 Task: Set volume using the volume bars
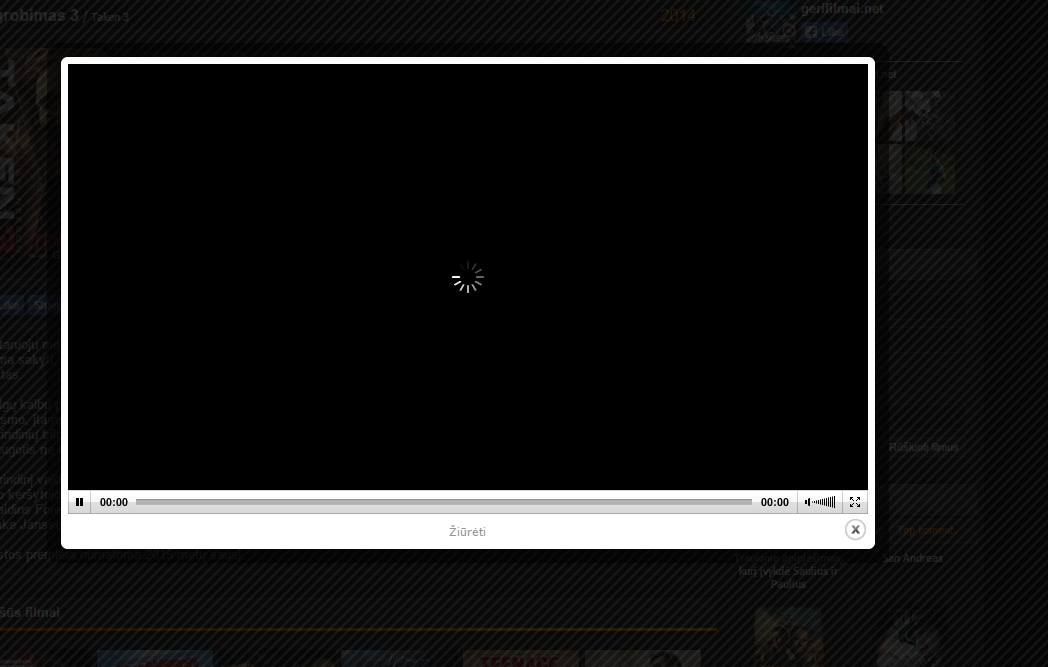point(824,502)
